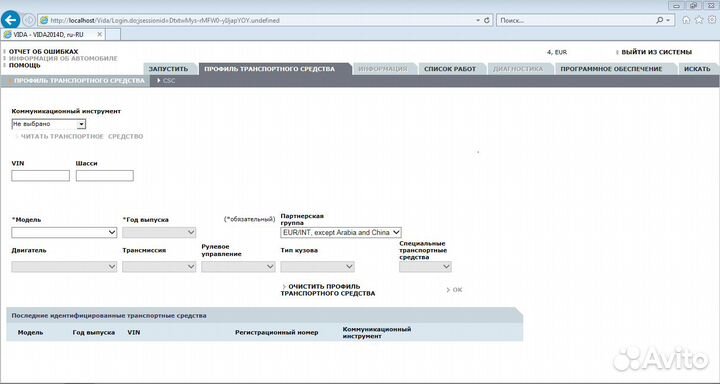720x384 pixels.
Task: Open the Двигатель dropdown
Action: 64,267
